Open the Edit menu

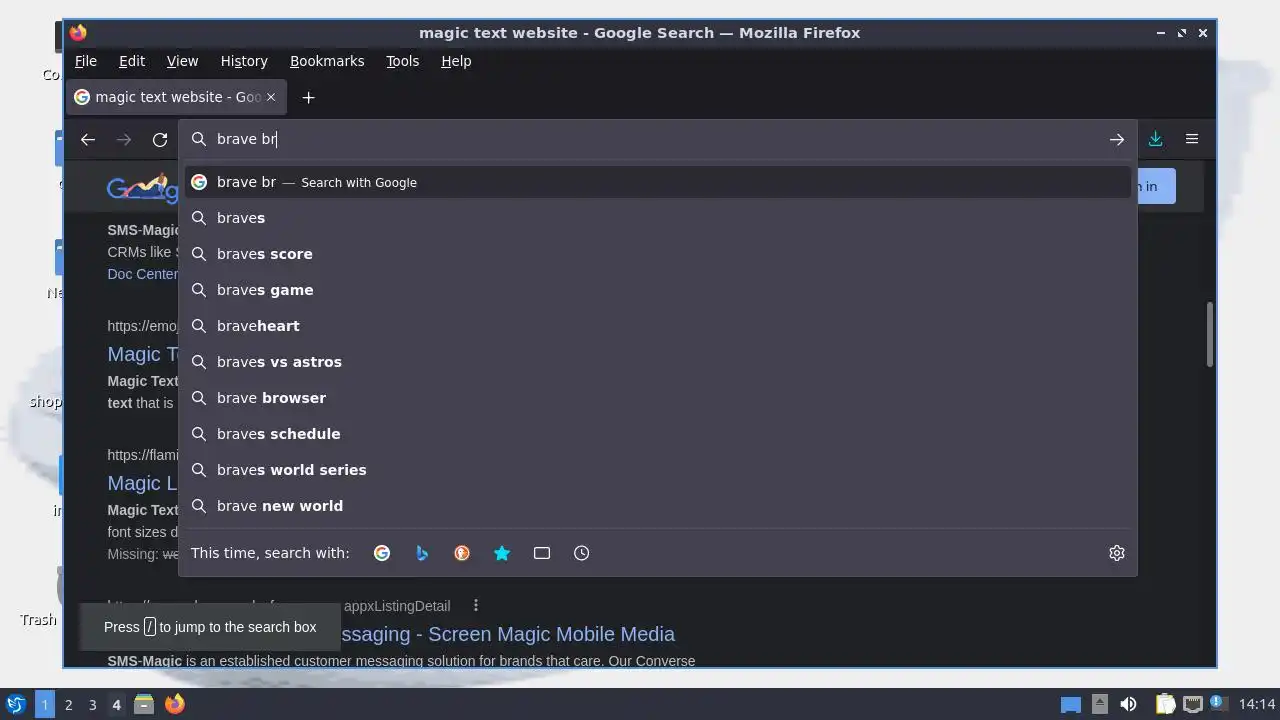tap(132, 61)
